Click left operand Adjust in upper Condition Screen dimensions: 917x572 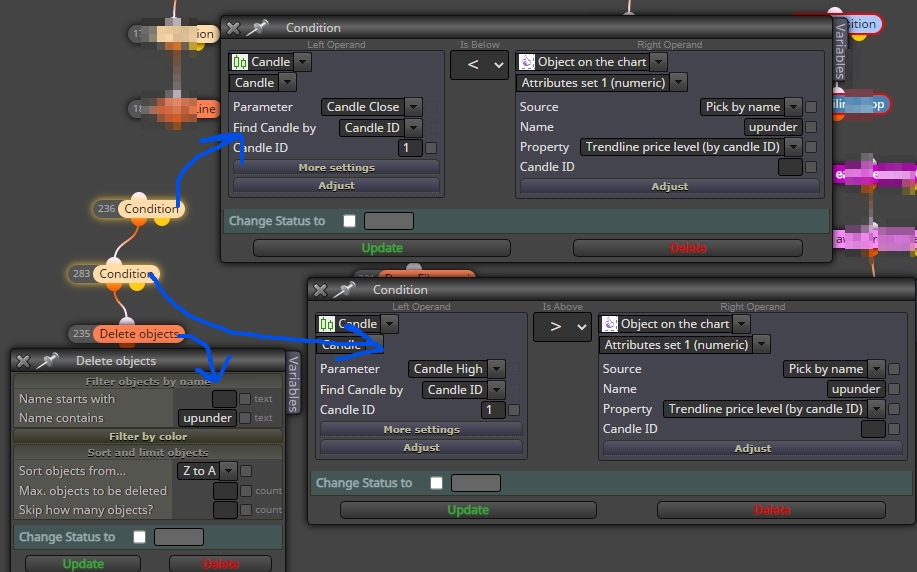pos(336,185)
